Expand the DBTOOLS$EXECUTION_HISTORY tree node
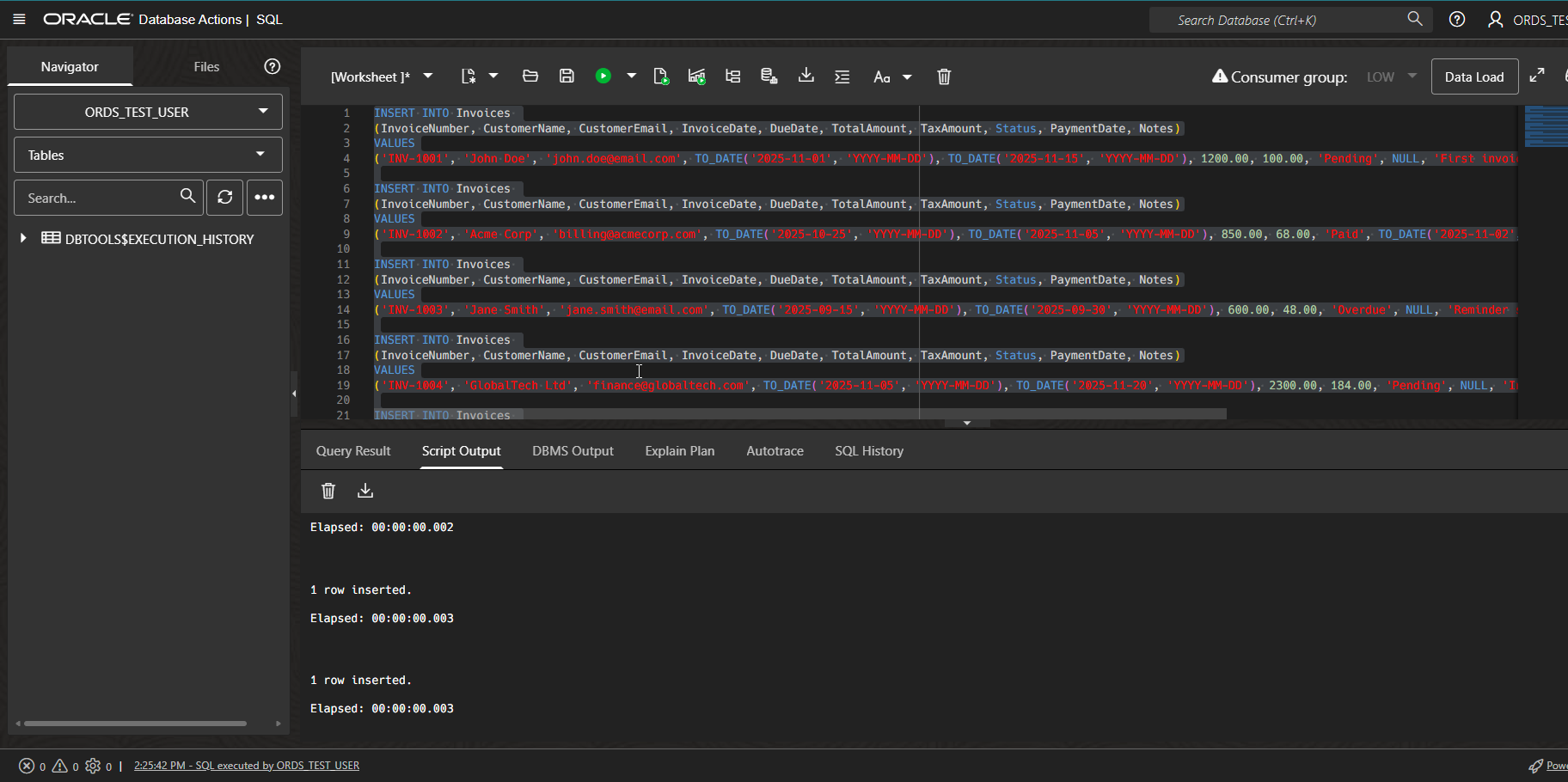Screen dimensions: 1568x782 coord(22,239)
